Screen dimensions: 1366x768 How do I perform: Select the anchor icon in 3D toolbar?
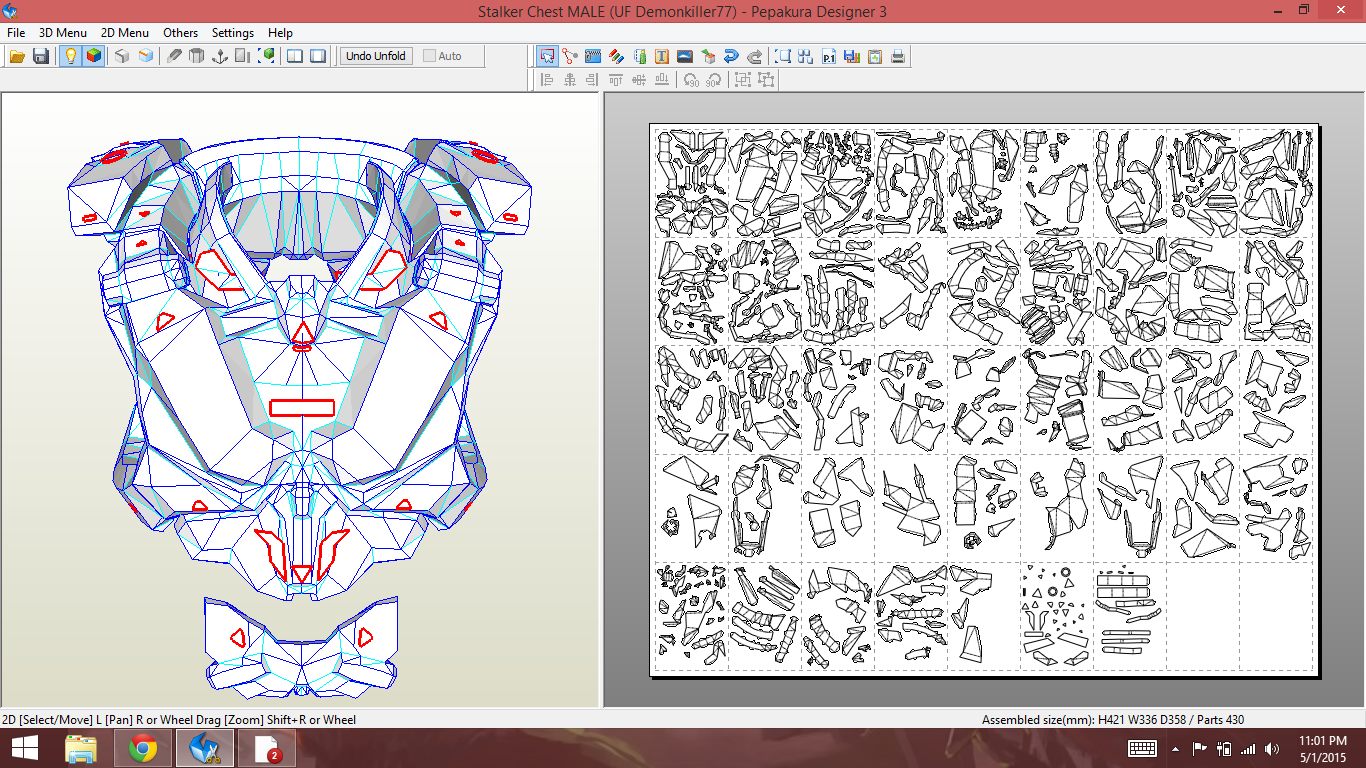click(x=220, y=56)
